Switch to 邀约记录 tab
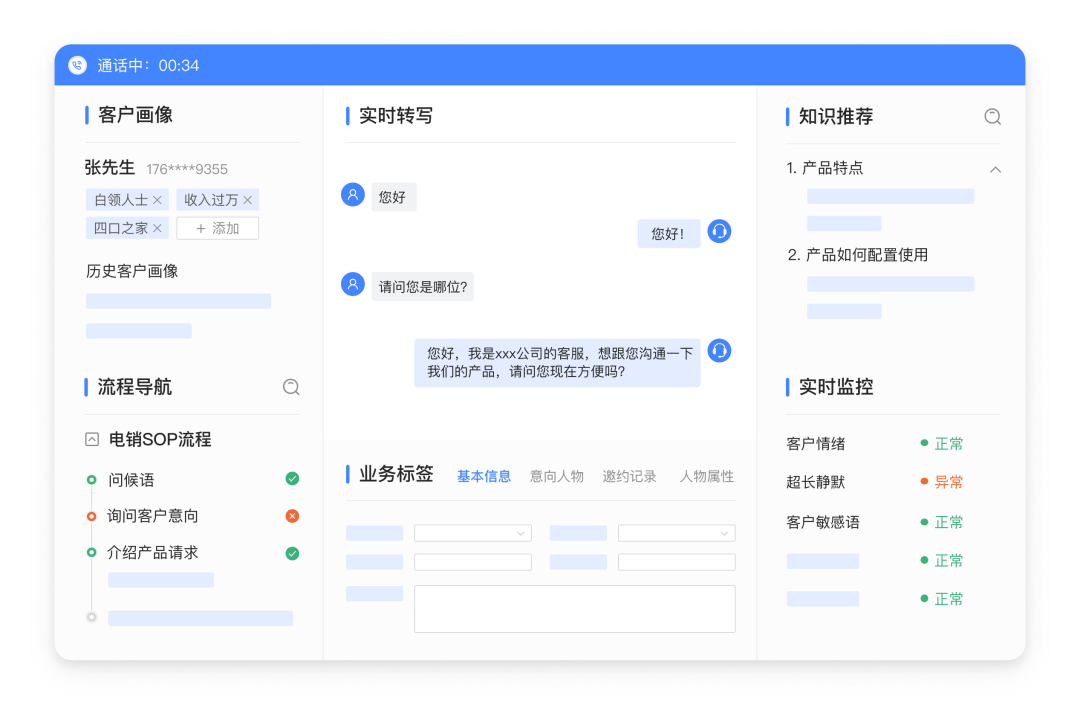Screen dimensions: 1080x725 coord(629,476)
